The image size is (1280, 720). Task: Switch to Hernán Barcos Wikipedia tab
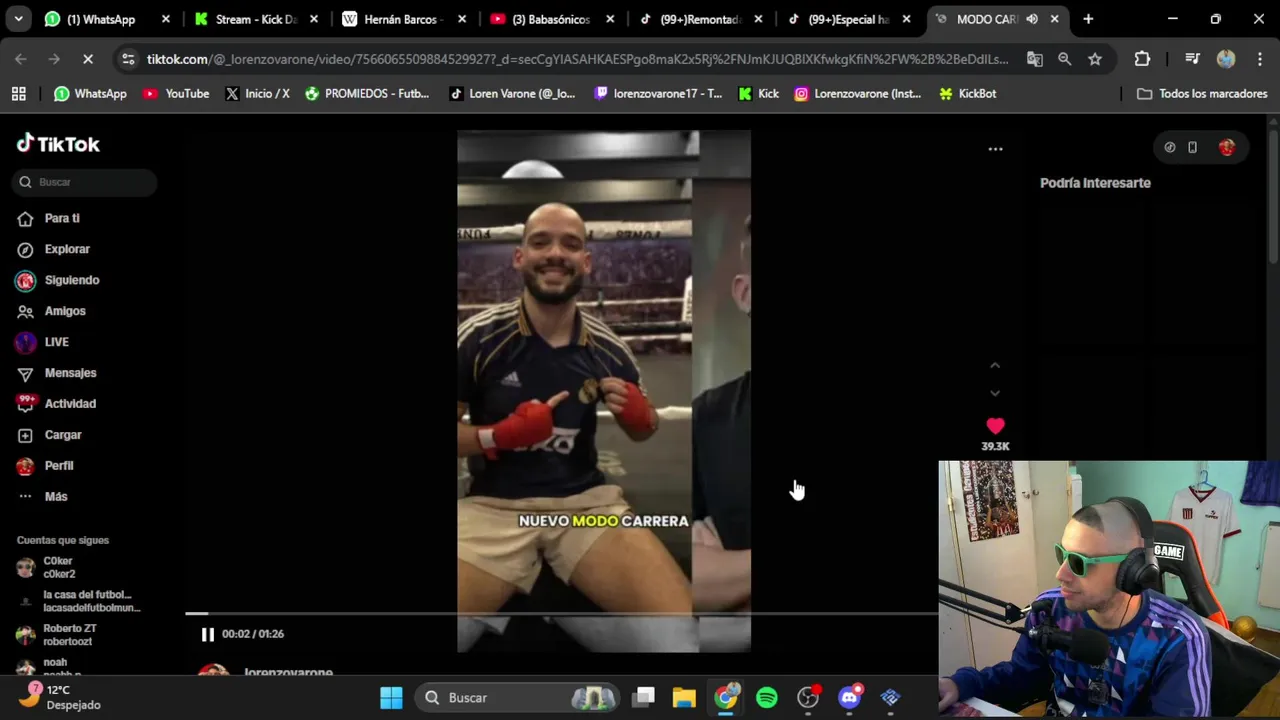click(x=402, y=19)
